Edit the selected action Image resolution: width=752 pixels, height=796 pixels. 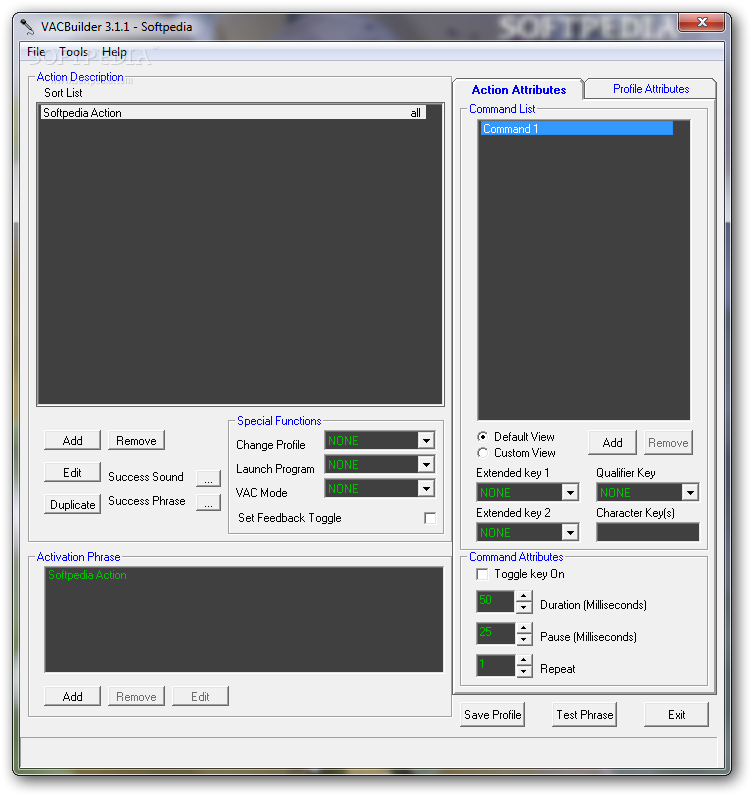[x=72, y=472]
